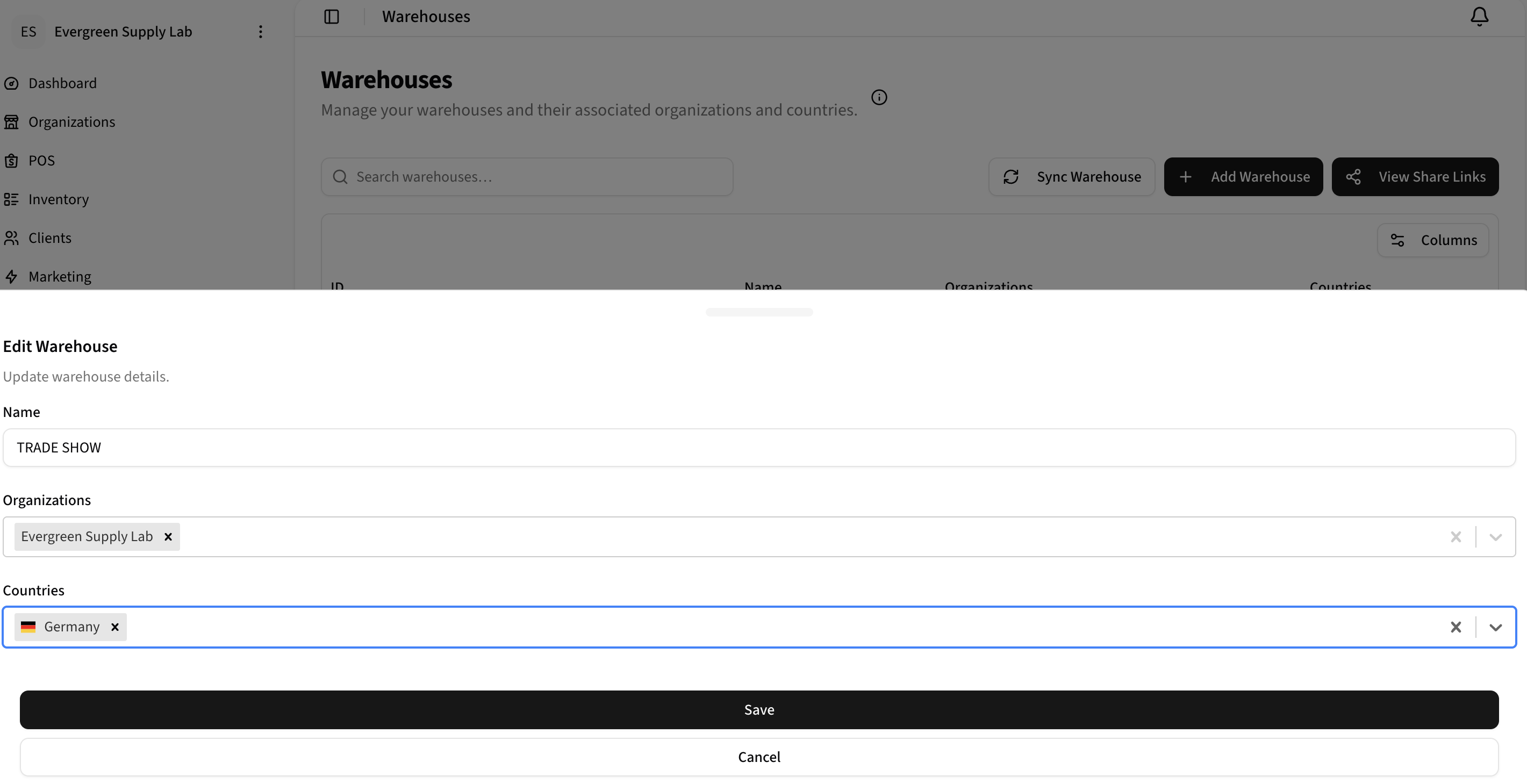Click the search magnifier icon
The width and height of the screenshot is (1527, 784).
(x=340, y=177)
